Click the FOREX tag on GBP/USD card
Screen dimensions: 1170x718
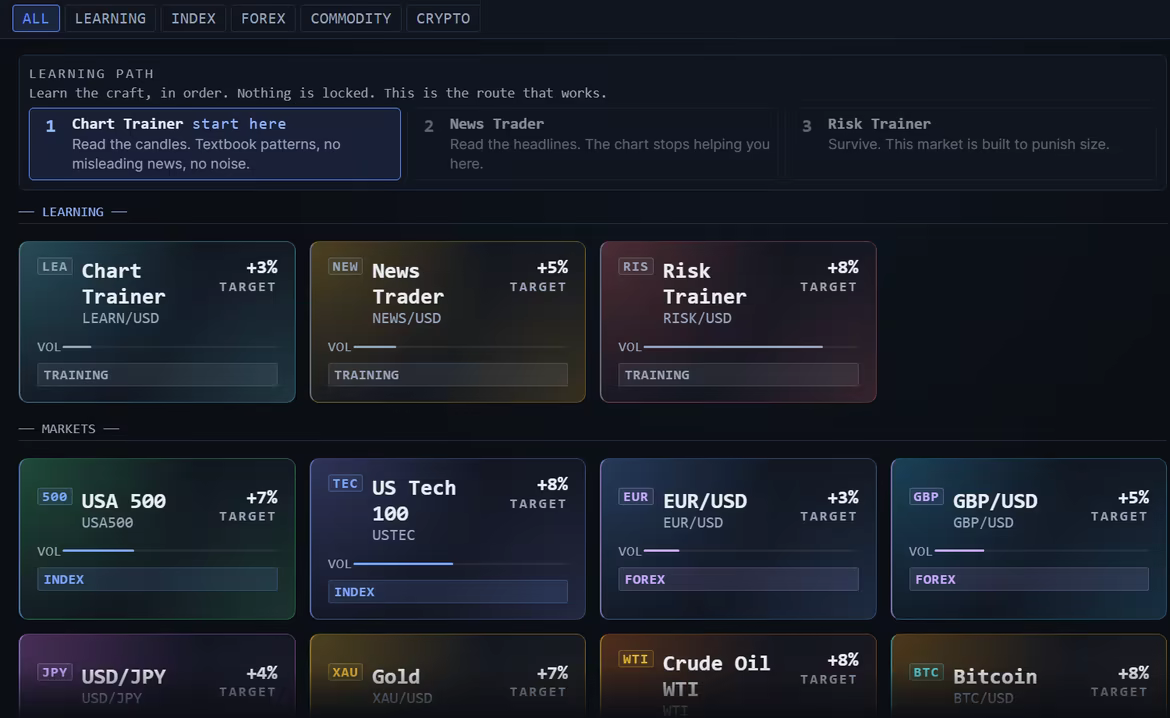(1029, 579)
